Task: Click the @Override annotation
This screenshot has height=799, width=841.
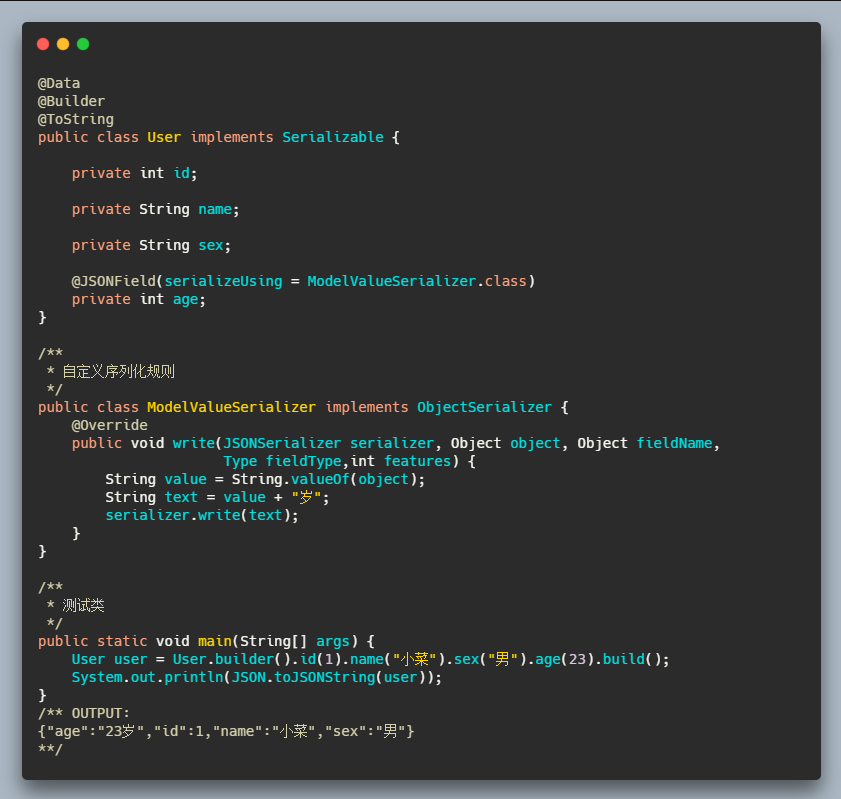Action: 109,425
